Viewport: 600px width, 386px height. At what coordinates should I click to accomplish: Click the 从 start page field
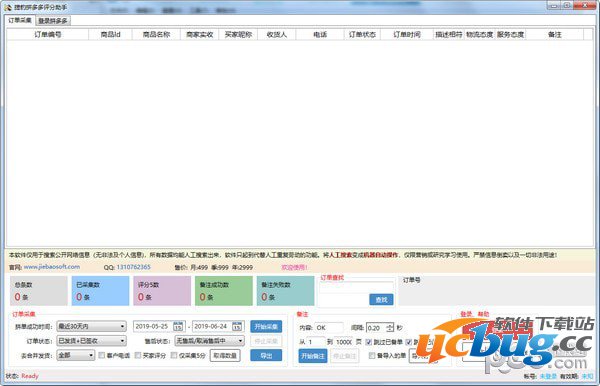(x=316, y=342)
